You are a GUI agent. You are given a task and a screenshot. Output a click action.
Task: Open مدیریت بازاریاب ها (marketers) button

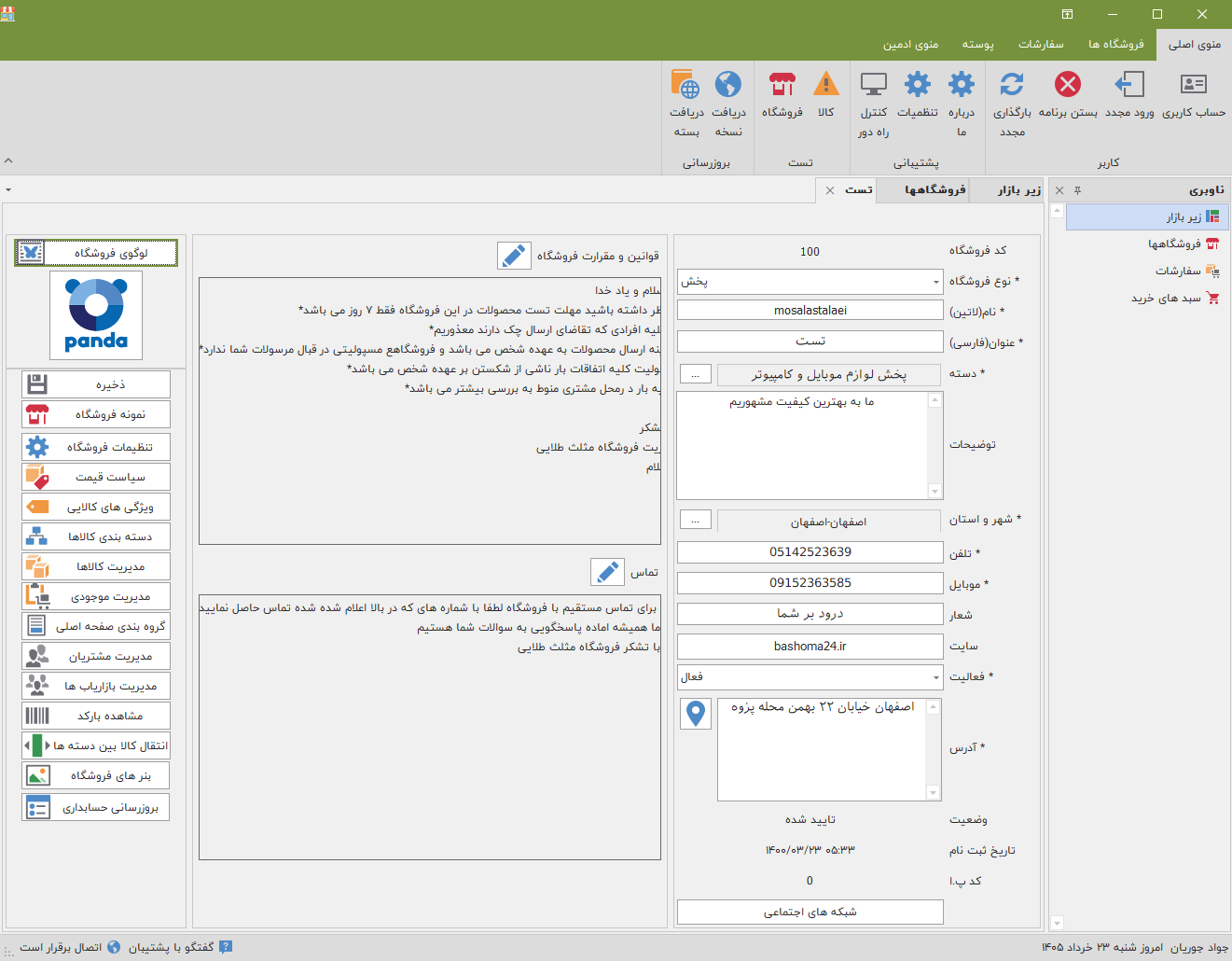click(x=96, y=686)
